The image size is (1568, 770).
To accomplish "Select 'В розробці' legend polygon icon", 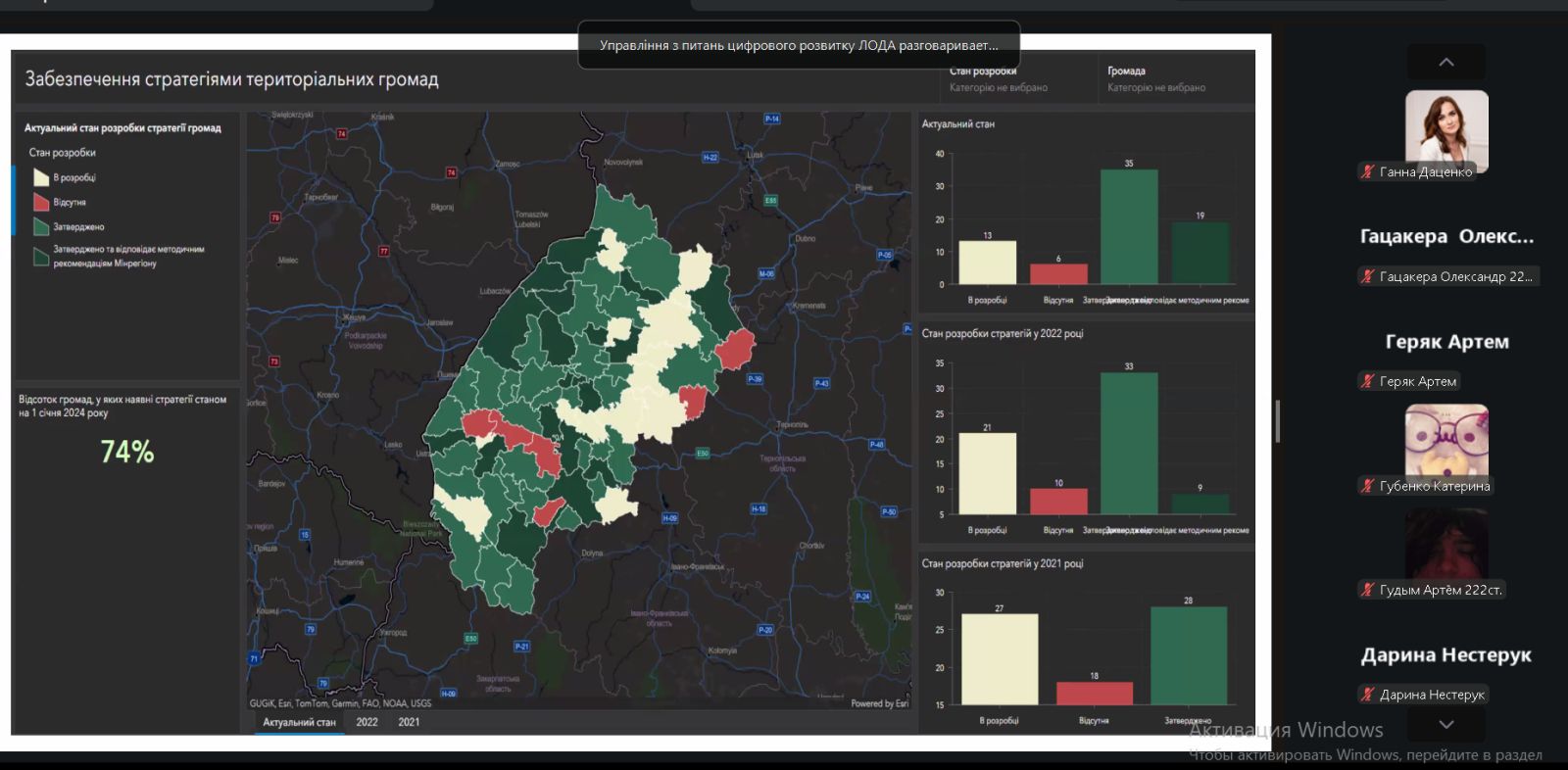I will click(x=41, y=177).
